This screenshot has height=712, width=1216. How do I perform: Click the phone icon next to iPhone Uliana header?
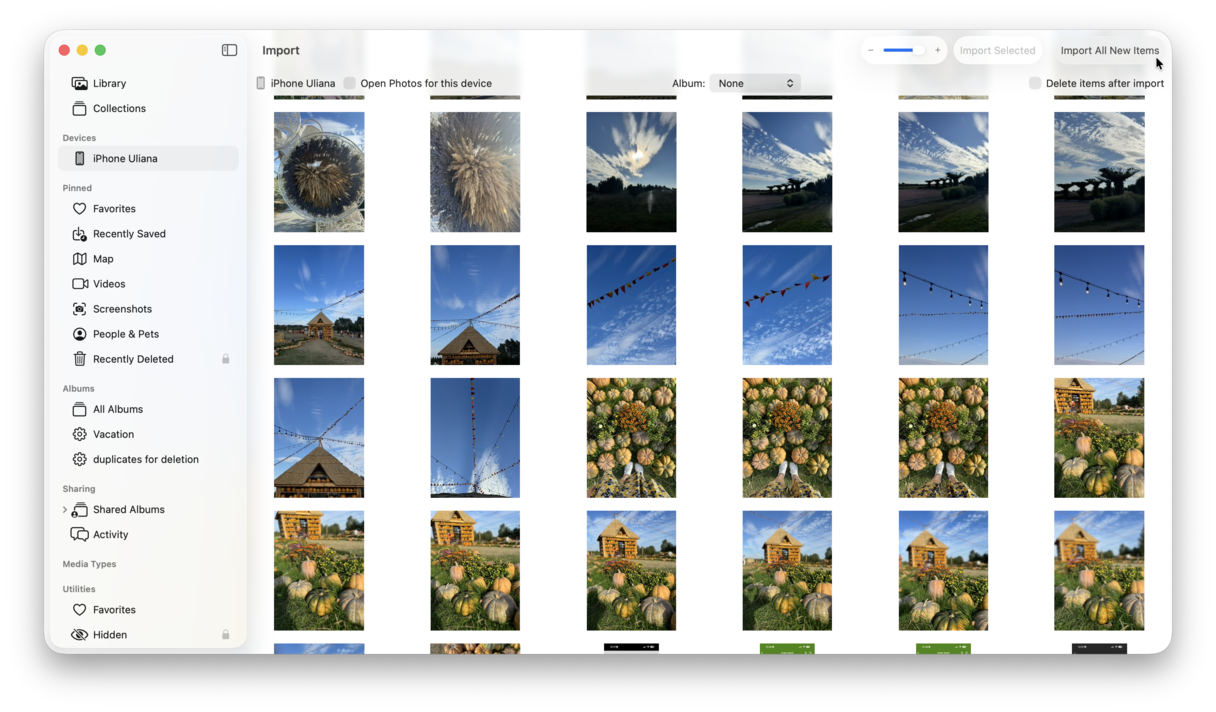coord(261,83)
